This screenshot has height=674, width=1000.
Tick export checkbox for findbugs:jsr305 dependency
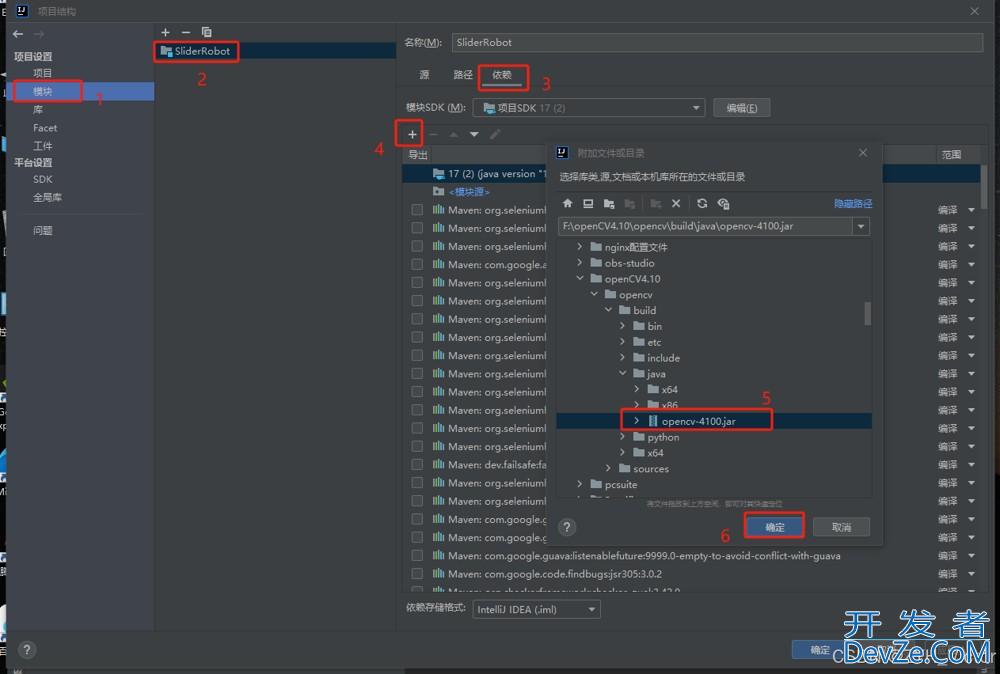417,573
